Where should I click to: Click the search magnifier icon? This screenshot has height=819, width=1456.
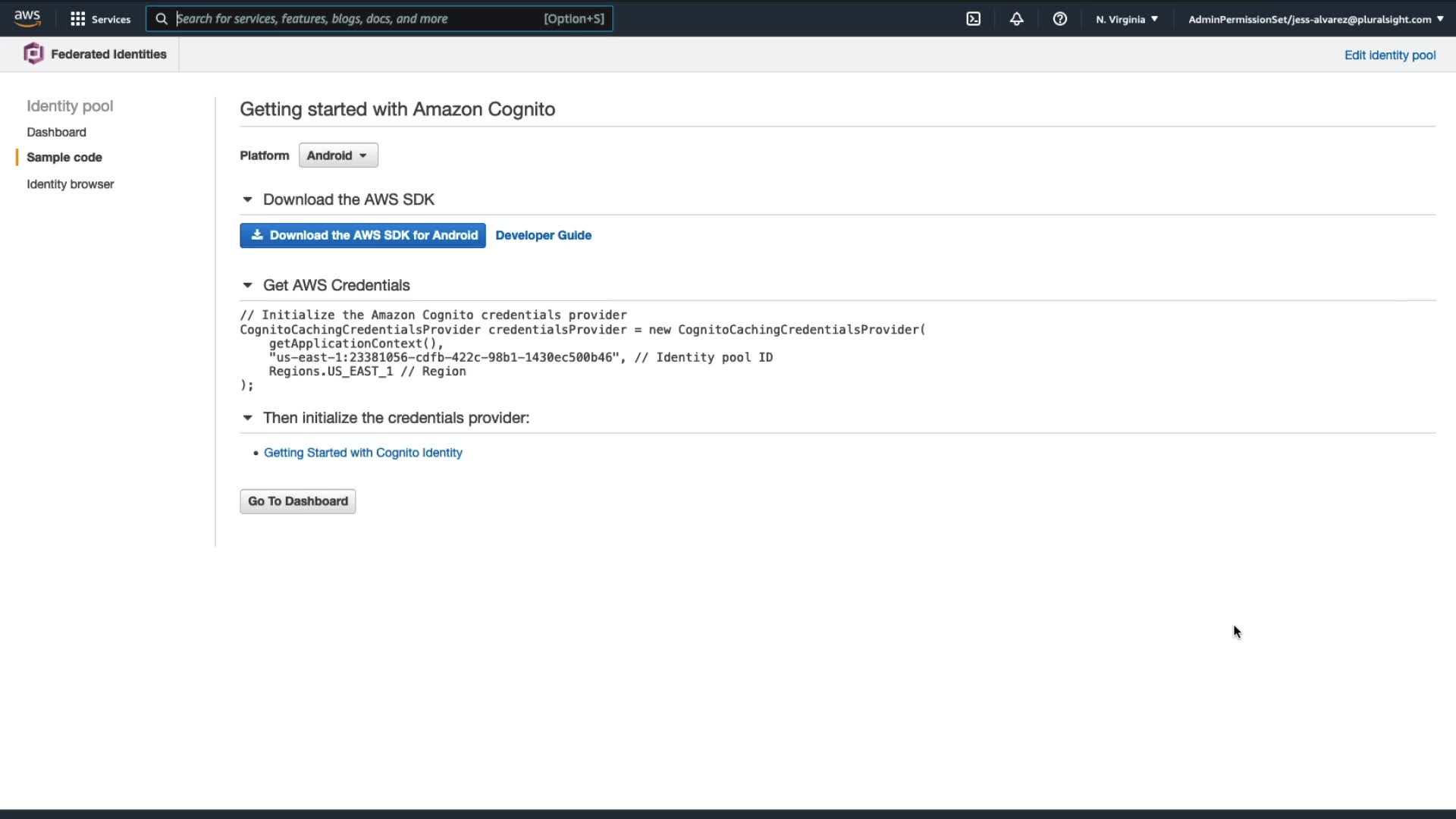click(x=162, y=19)
